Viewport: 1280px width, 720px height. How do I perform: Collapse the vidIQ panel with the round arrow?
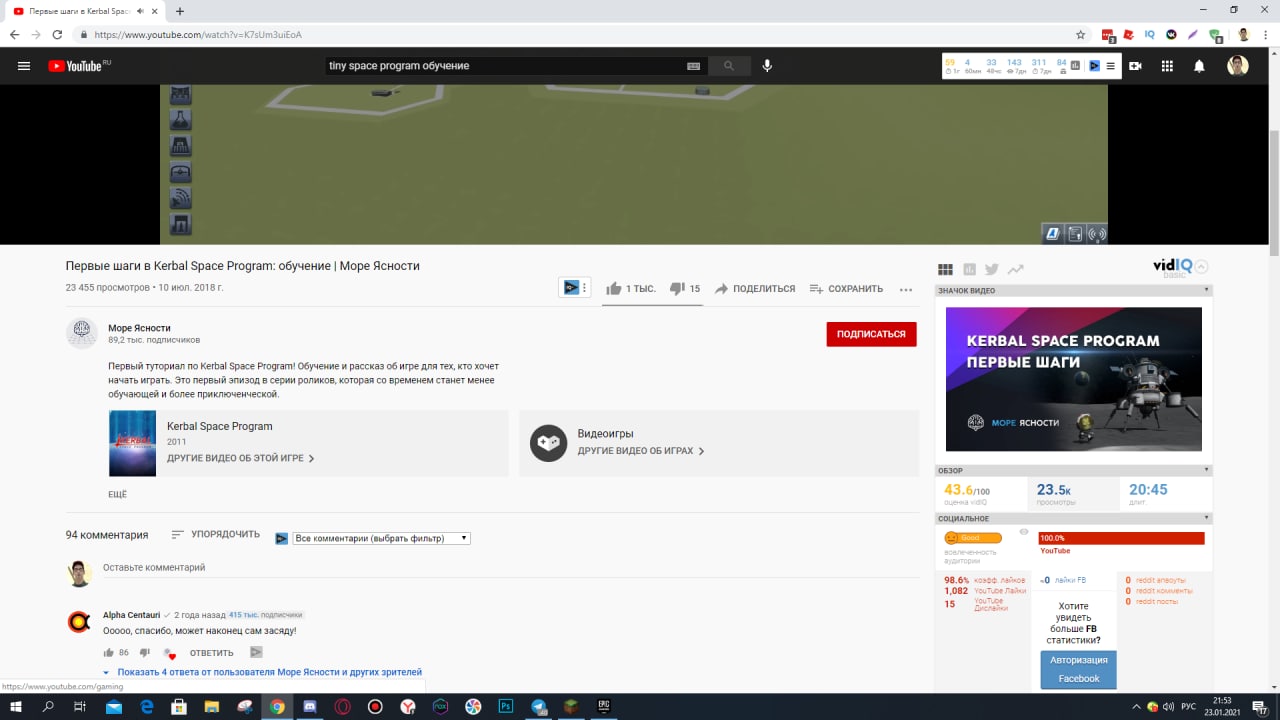click(x=1202, y=267)
